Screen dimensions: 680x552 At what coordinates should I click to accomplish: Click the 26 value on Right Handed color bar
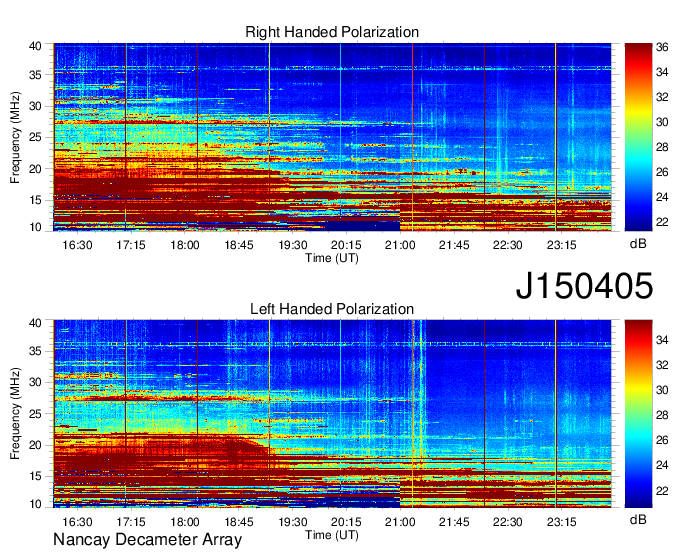click(662, 172)
